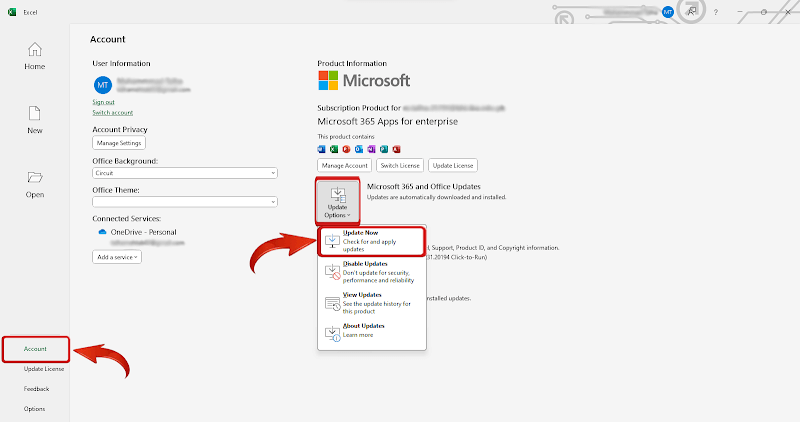
Task: Click the PowerPoint icon under product contains
Action: click(346, 149)
